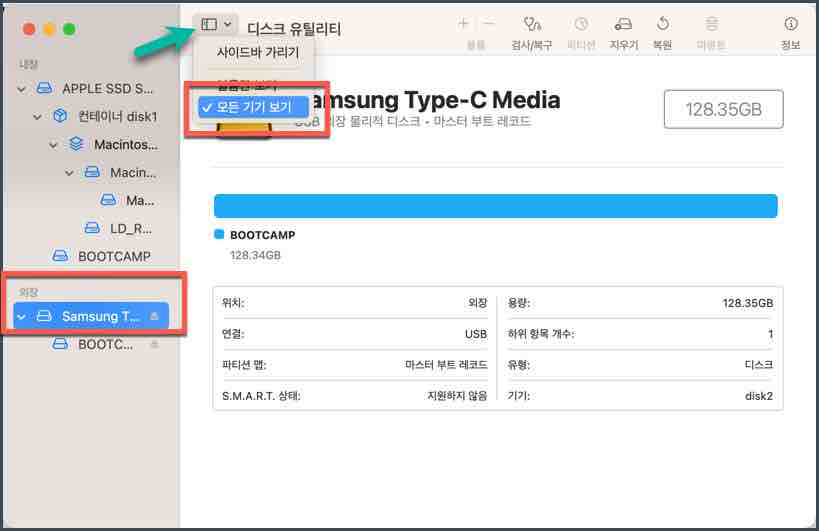The width and height of the screenshot is (819, 531).
Task: Select the Ma... snapshot drive icon
Action: (x=108, y=200)
